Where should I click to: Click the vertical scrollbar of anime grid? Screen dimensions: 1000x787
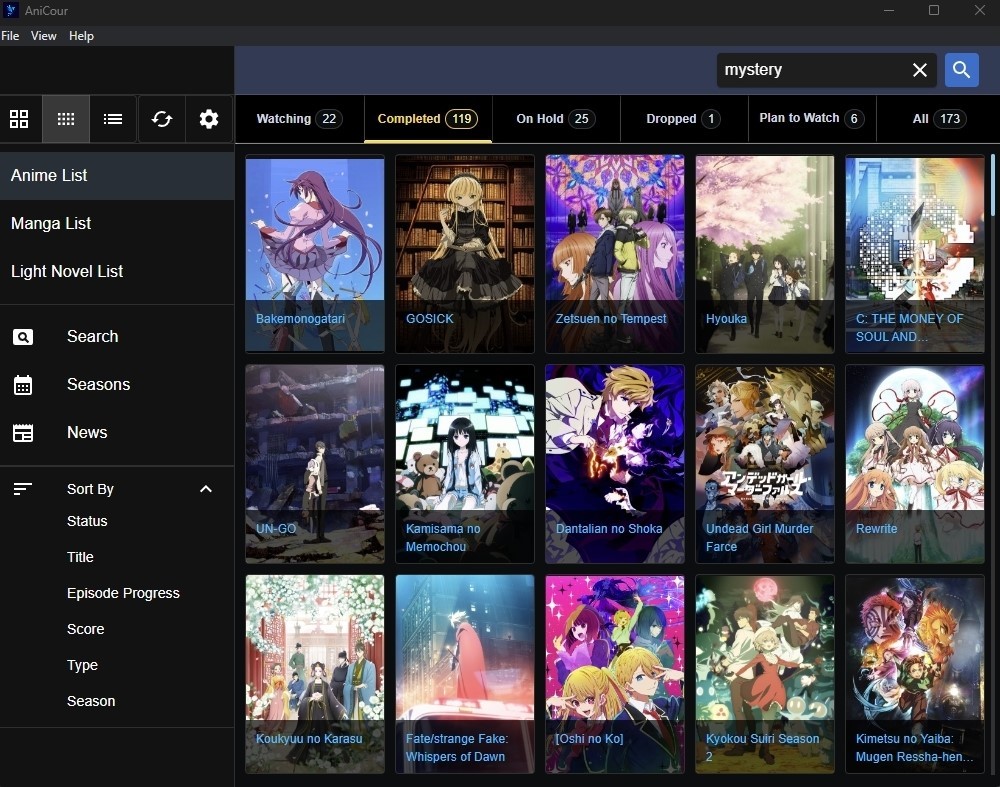(992, 185)
